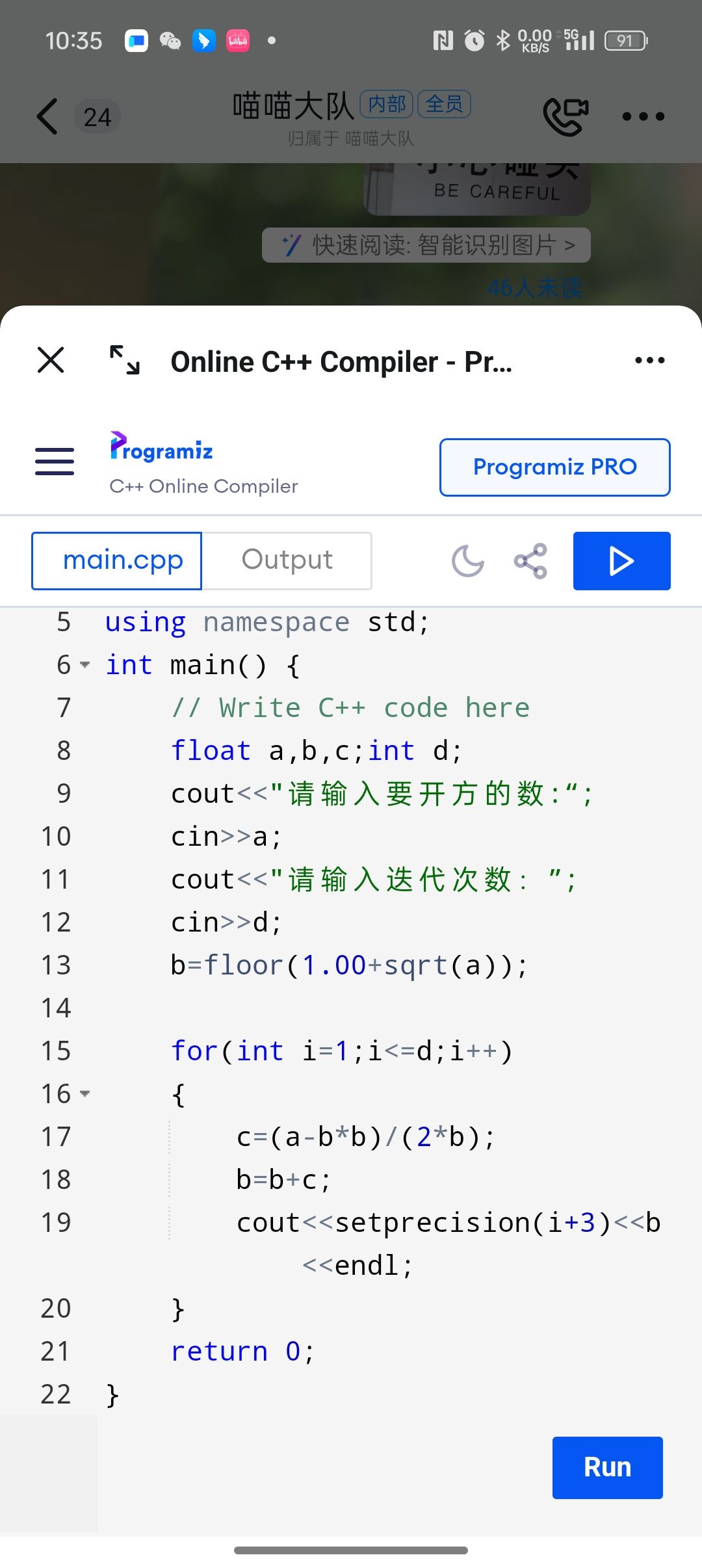
Task: Close the Online C++ Compiler panel
Action: pyautogui.click(x=51, y=360)
